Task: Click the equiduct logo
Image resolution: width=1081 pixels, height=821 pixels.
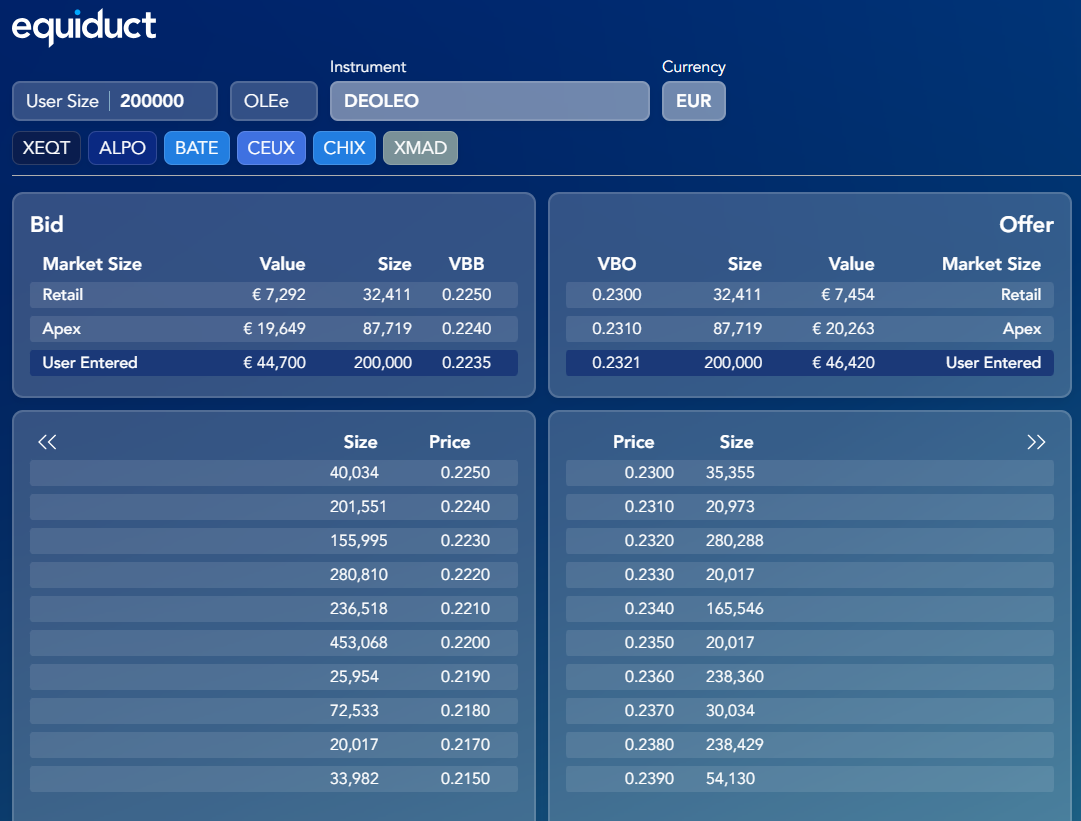Action: click(x=84, y=27)
